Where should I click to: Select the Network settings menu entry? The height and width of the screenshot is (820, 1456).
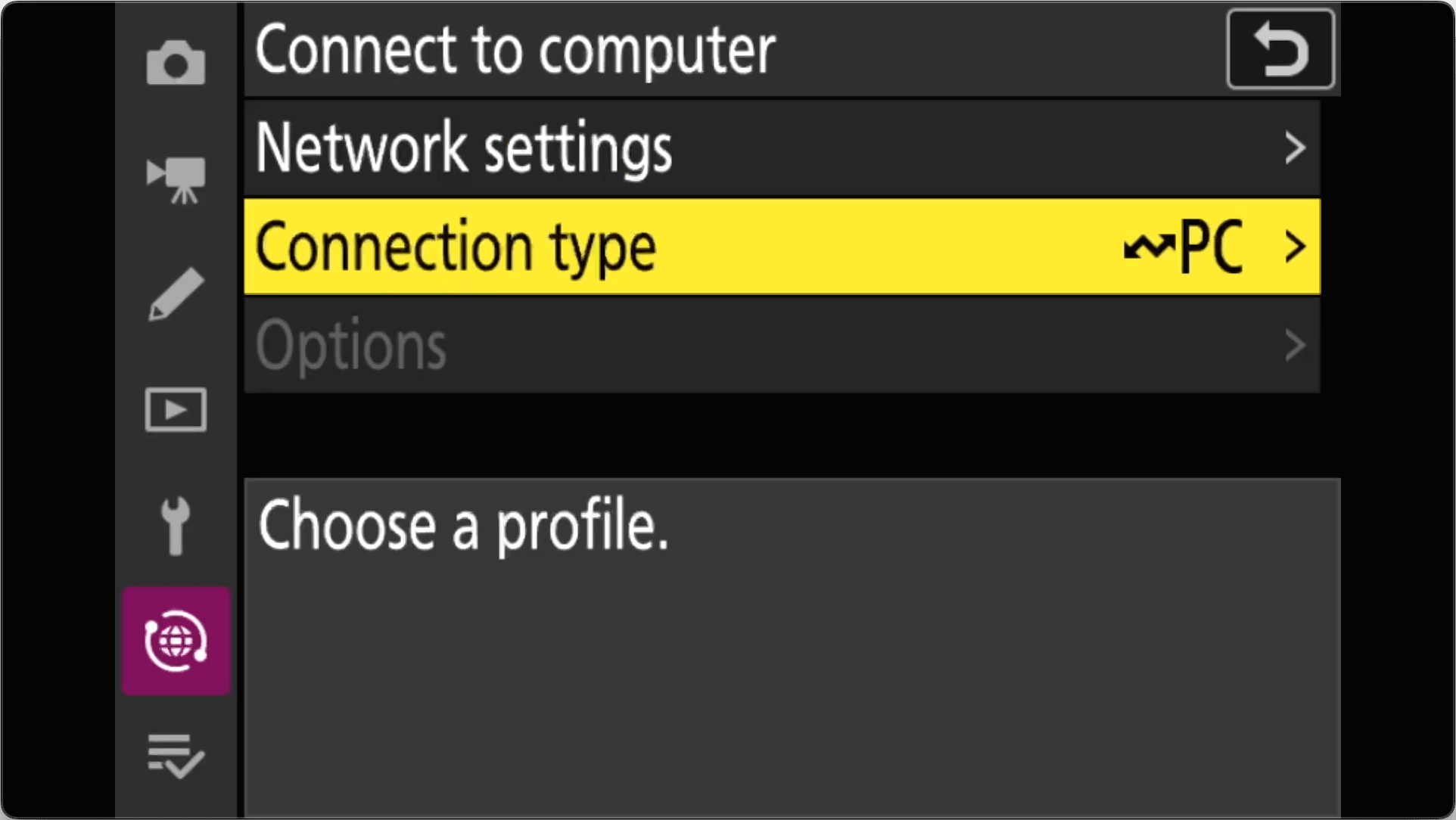click(x=463, y=148)
